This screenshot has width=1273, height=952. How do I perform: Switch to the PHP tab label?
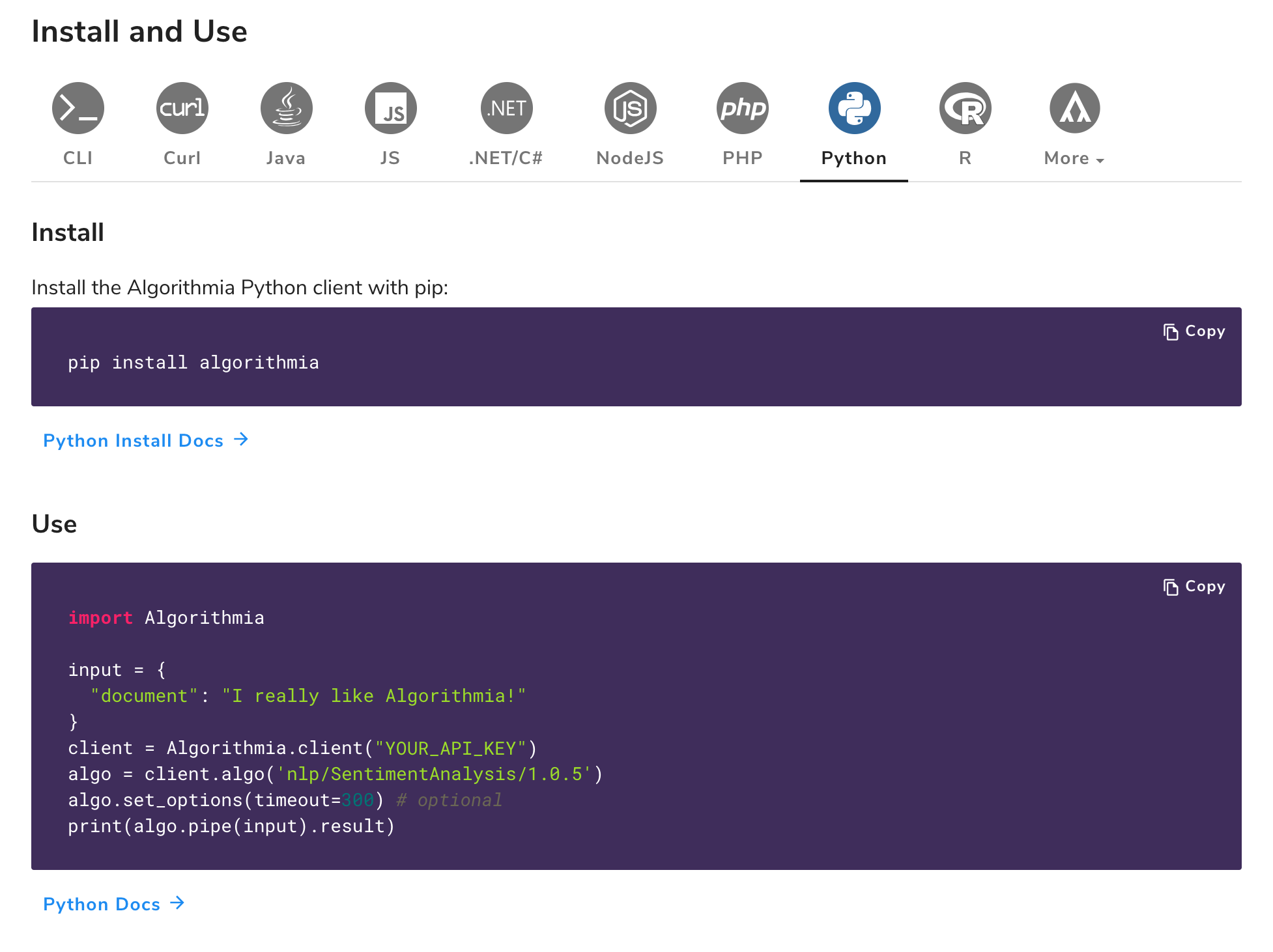pyautogui.click(x=742, y=158)
